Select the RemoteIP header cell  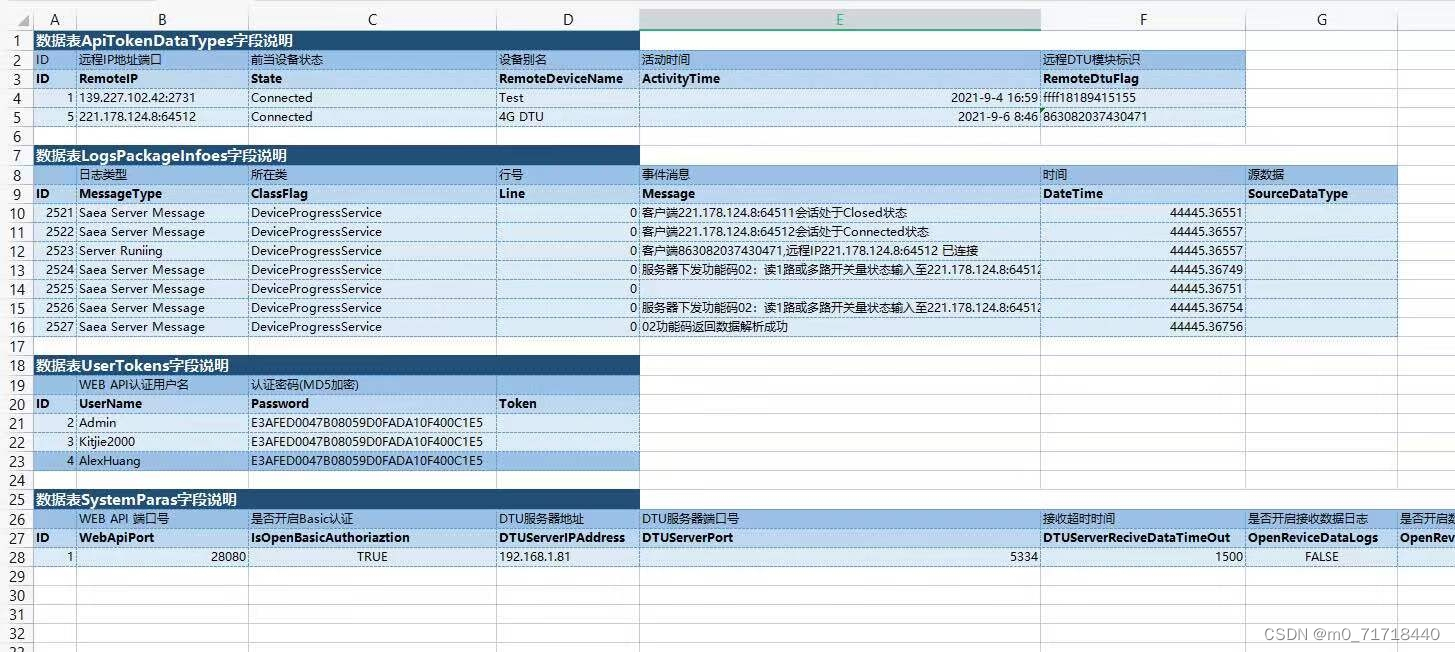coord(162,79)
